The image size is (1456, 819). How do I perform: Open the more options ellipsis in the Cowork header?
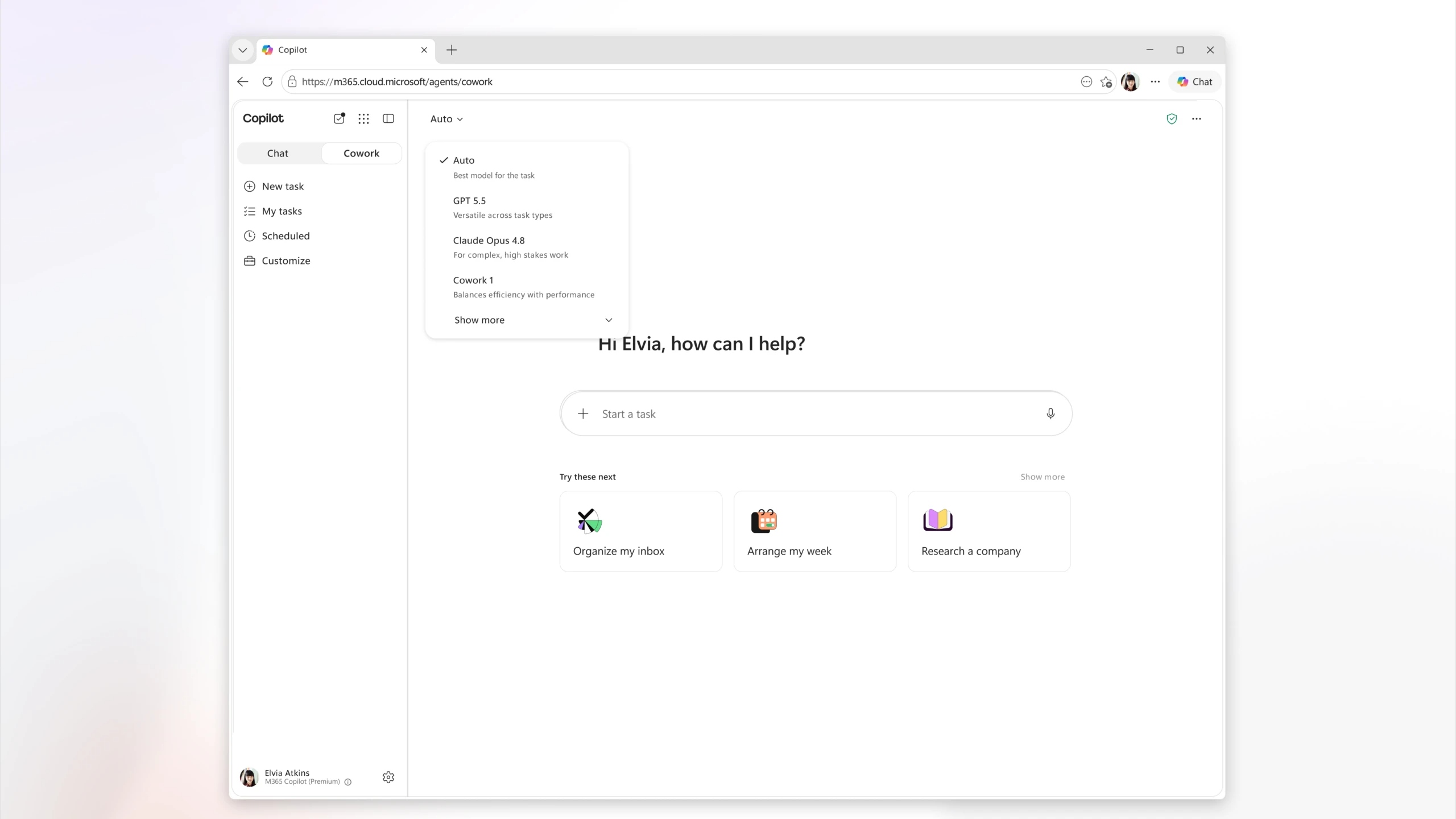1197,118
